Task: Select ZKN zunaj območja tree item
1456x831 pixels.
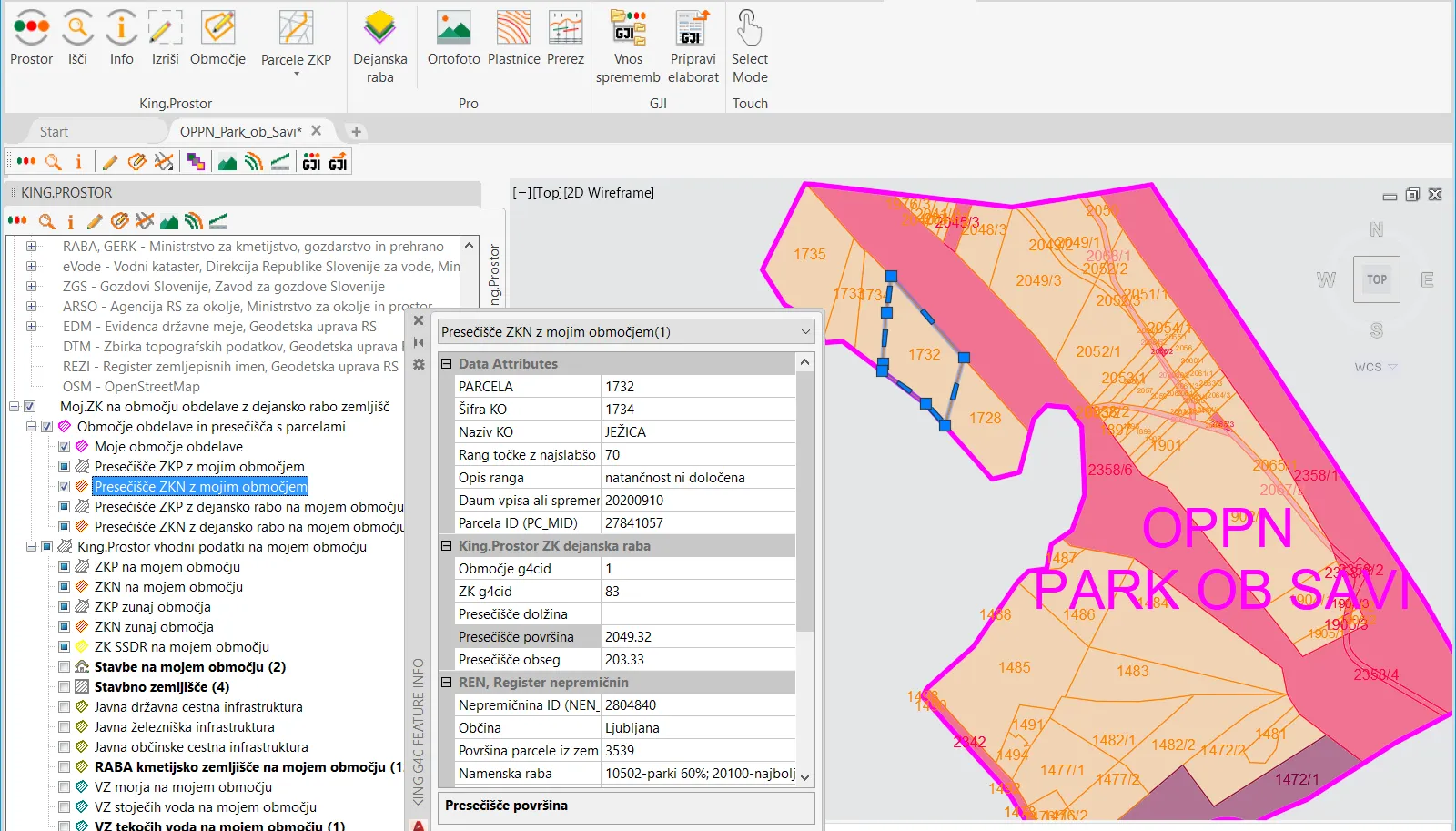Action: [x=154, y=627]
